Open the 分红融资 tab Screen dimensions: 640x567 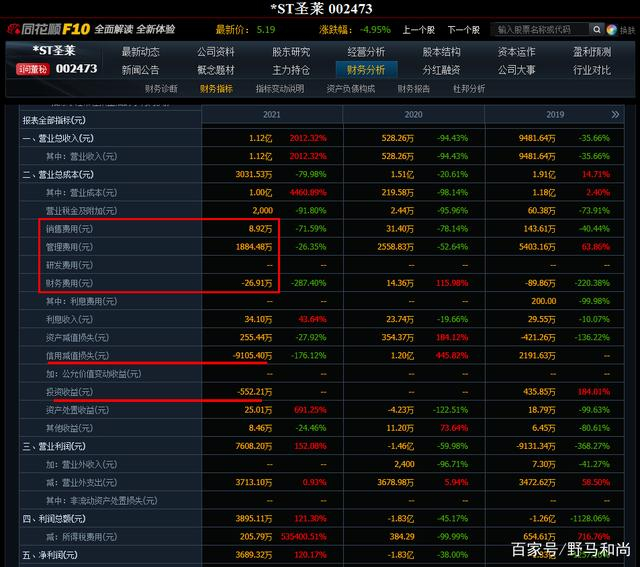[x=441, y=70]
